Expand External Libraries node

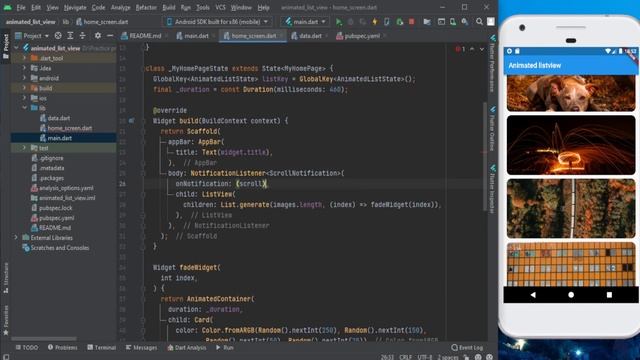tap(16, 238)
